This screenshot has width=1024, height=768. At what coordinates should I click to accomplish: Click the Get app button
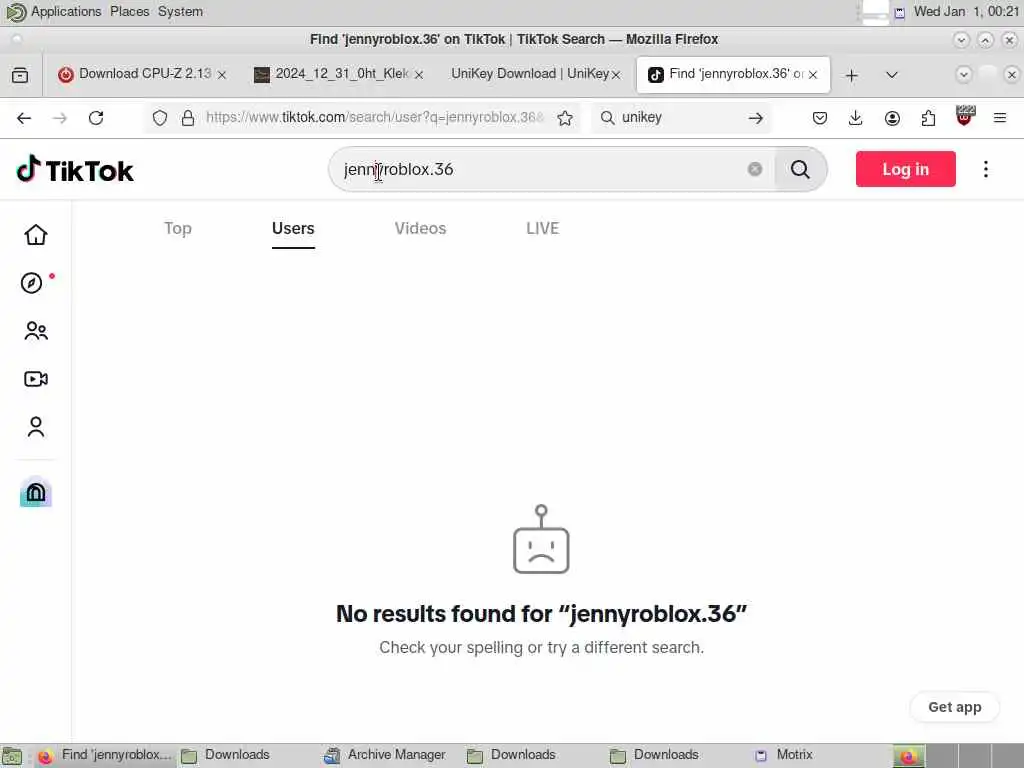coord(954,707)
